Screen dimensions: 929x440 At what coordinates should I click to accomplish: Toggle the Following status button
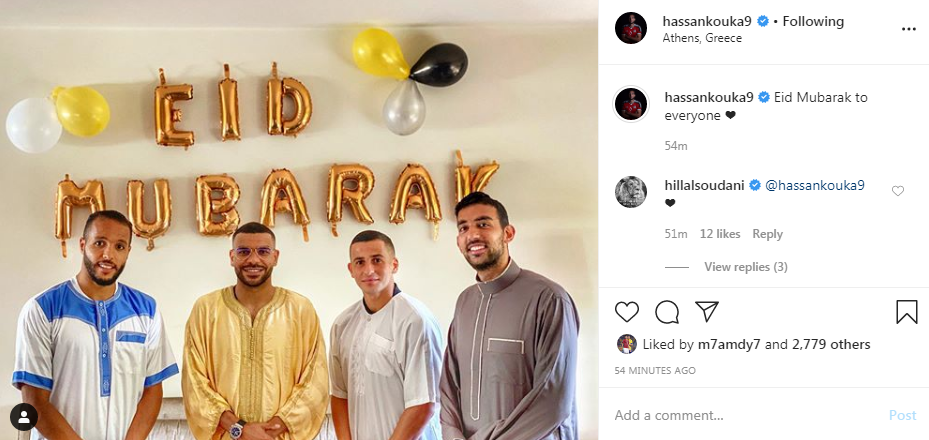point(813,21)
